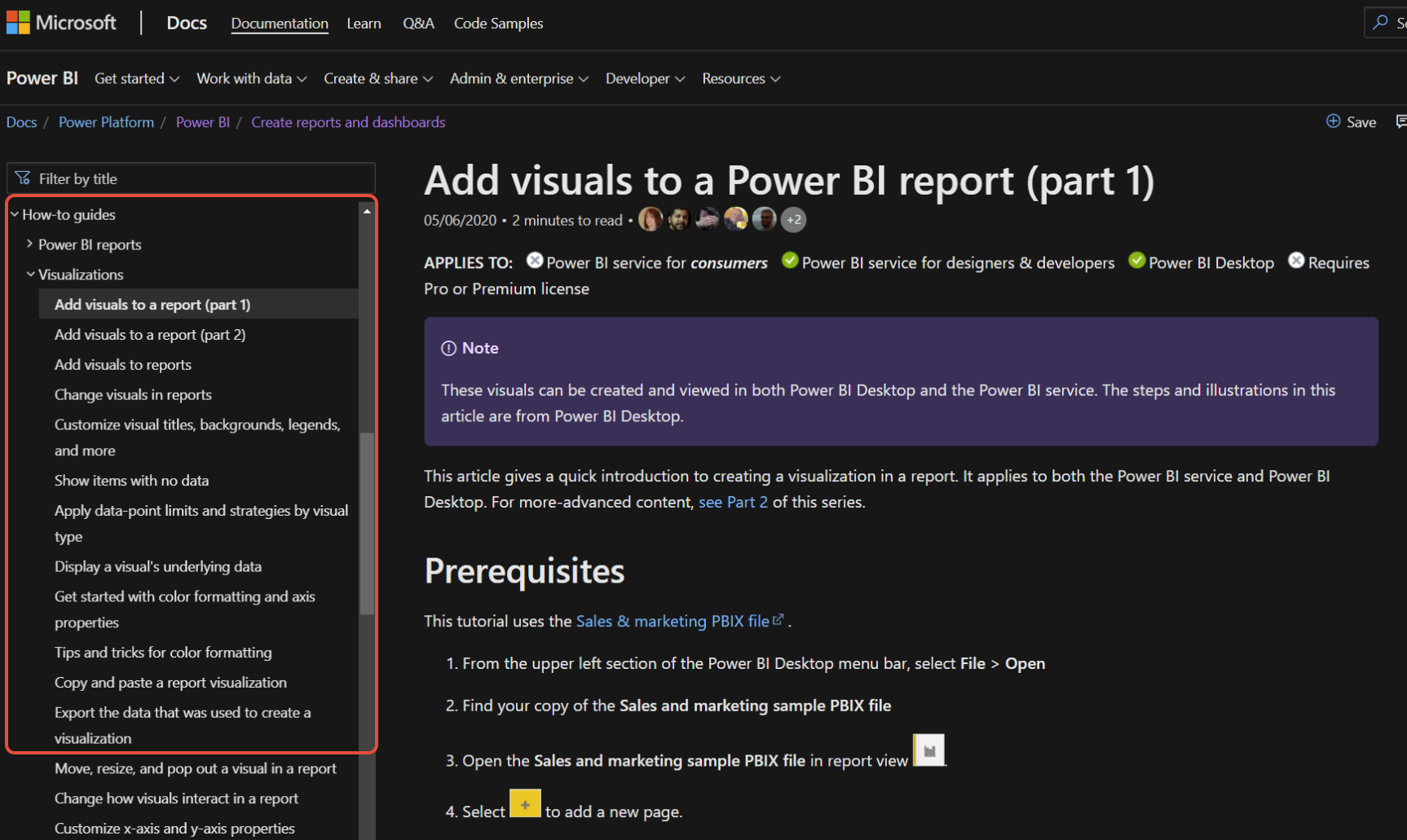Open 'Add visuals to a report (part 2)'
Screen dimensions: 1407x840
pos(150,335)
